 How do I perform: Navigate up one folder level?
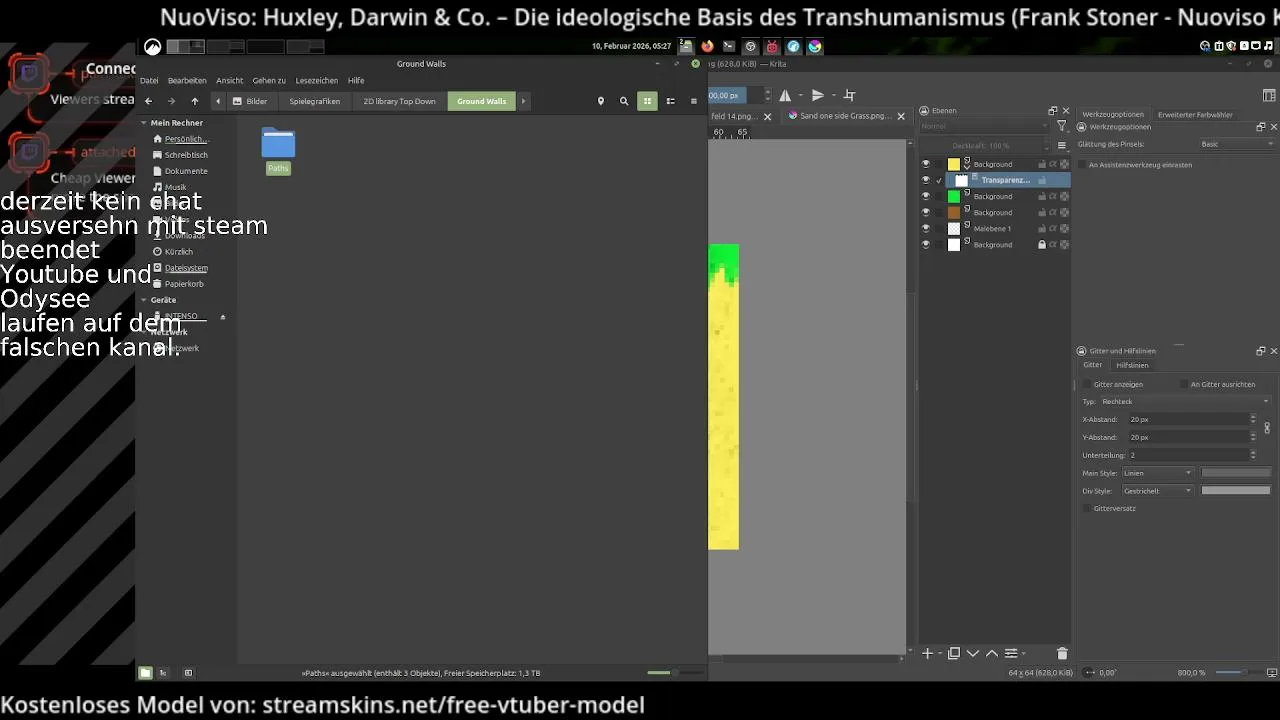tap(194, 101)
